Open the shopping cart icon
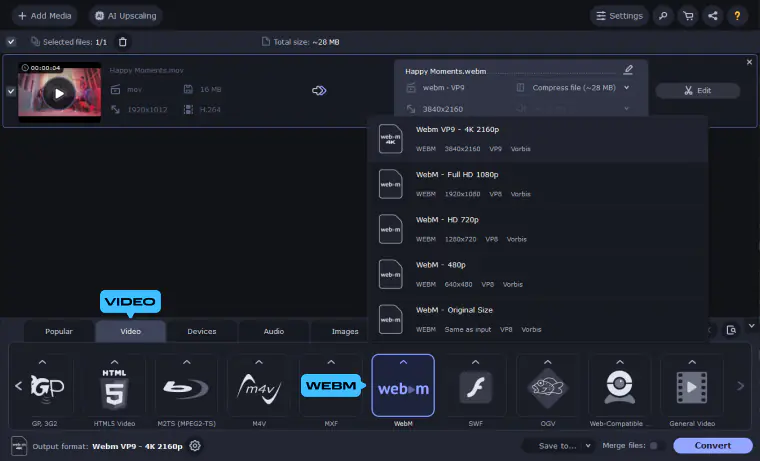Screen dimensions: 760x461 coord(688,16)
